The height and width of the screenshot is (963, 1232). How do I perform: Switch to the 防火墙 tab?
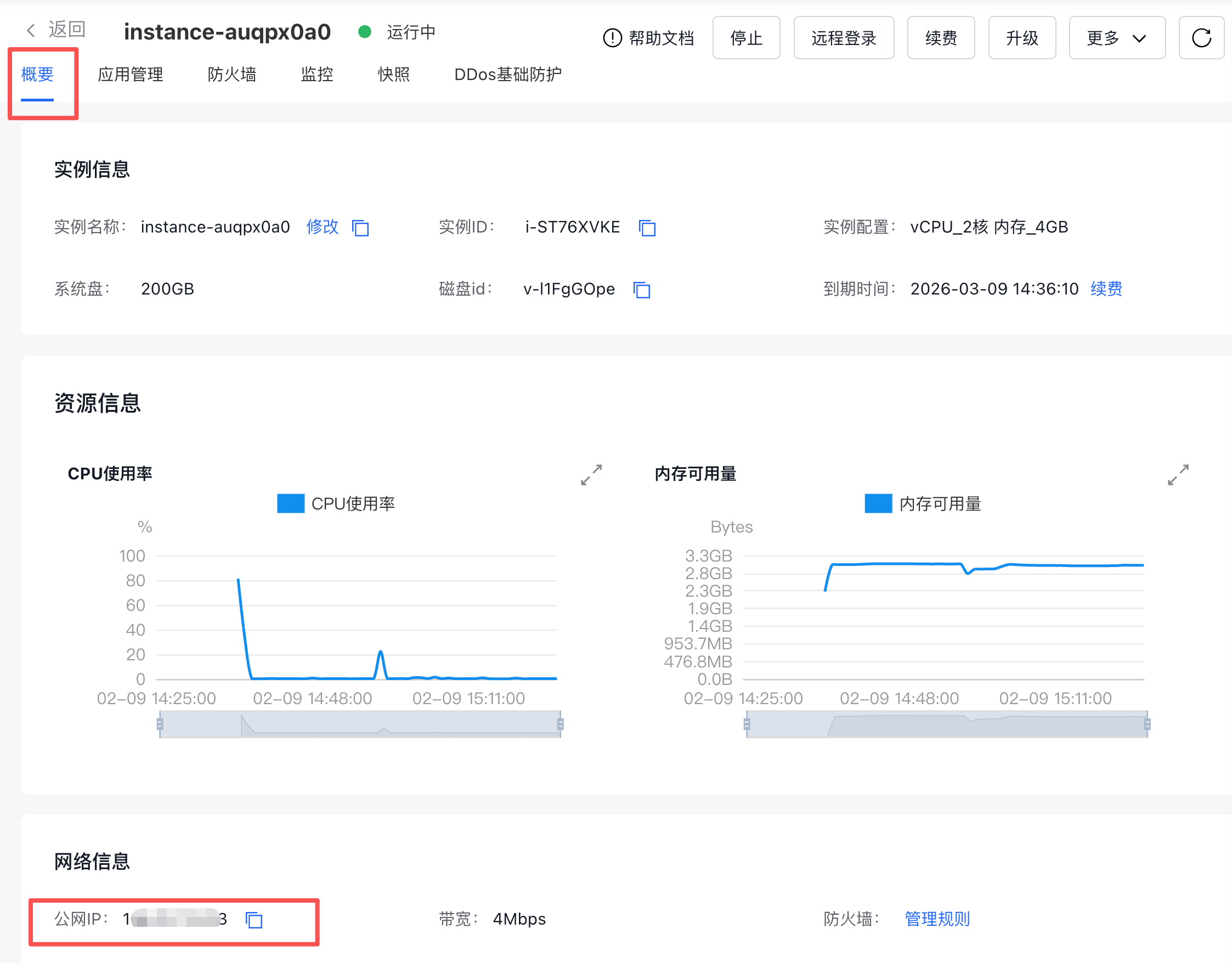pos(232,75)
